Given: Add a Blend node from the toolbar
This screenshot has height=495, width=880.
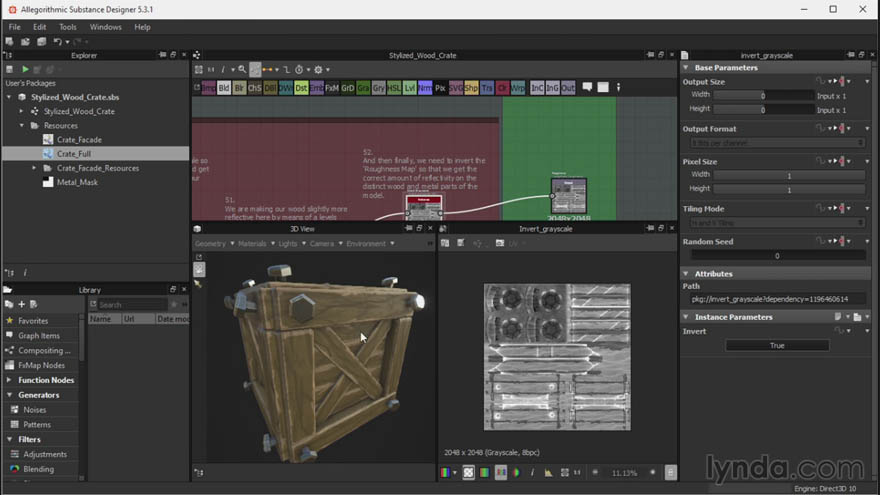Looking at the screenshot, I should pyautogui.click(x=224, y=88).
